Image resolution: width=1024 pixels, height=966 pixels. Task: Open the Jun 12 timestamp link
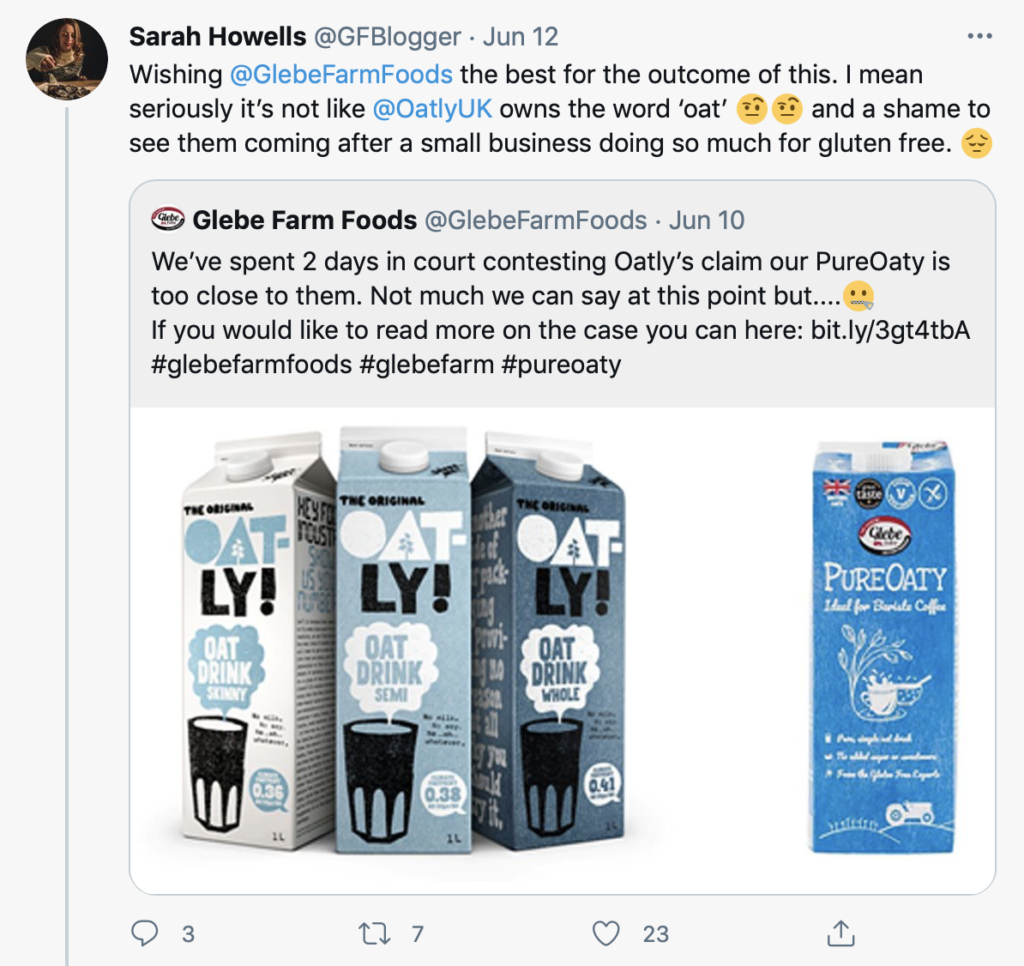(520, 37)
